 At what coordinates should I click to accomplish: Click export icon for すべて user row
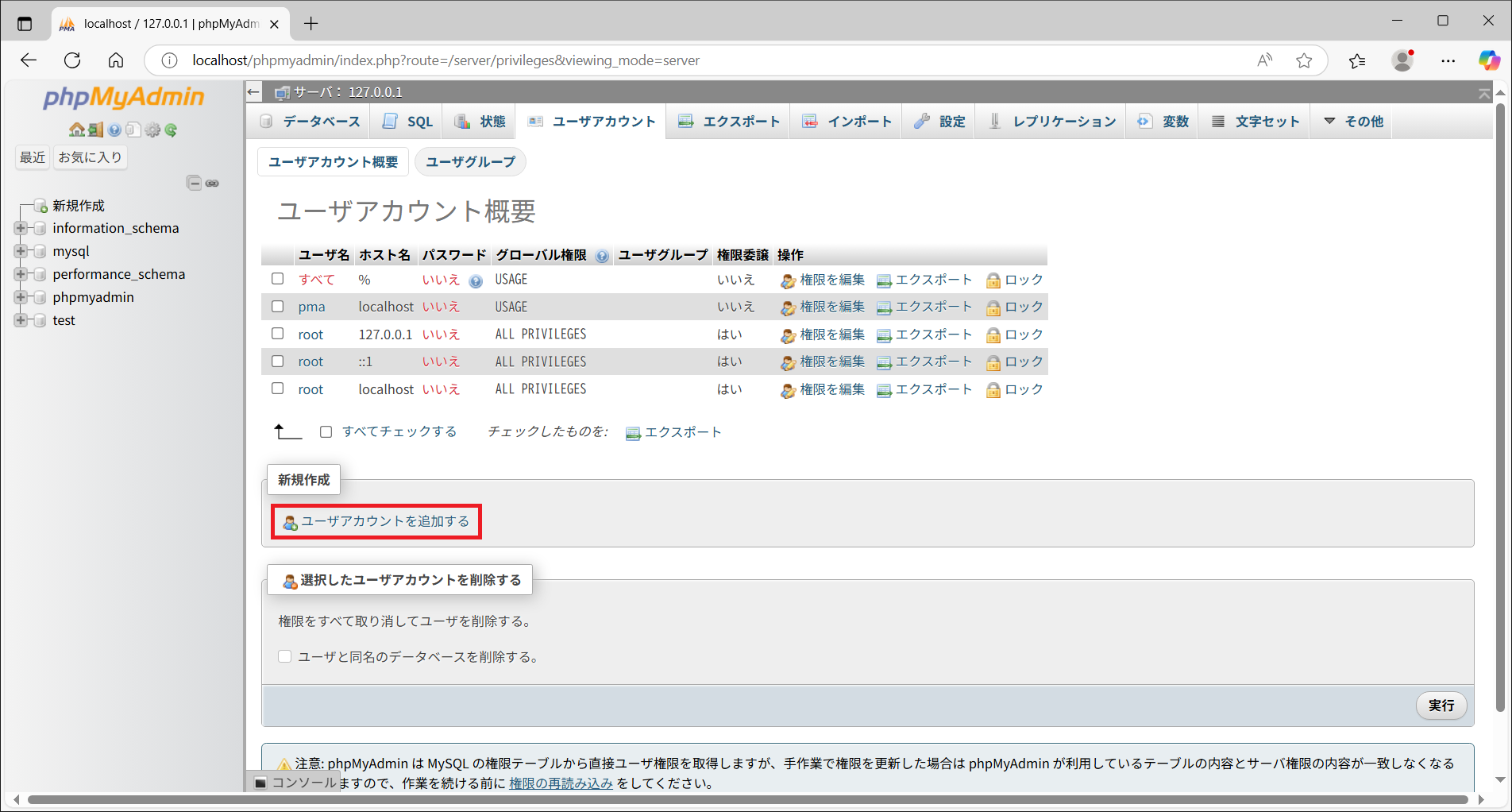click(884, 280)
